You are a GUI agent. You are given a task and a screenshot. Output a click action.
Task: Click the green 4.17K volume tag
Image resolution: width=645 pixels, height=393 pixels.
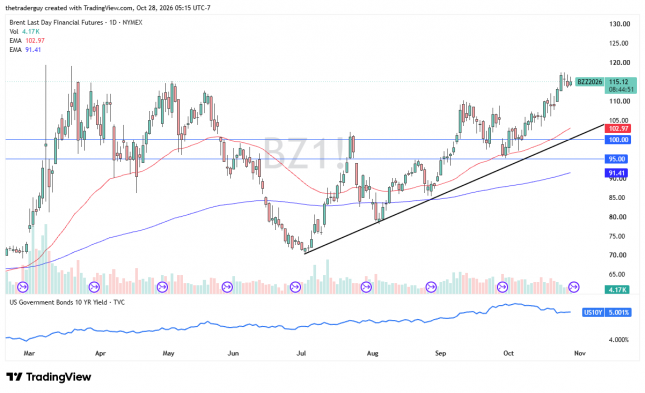(x=617, y=290)
